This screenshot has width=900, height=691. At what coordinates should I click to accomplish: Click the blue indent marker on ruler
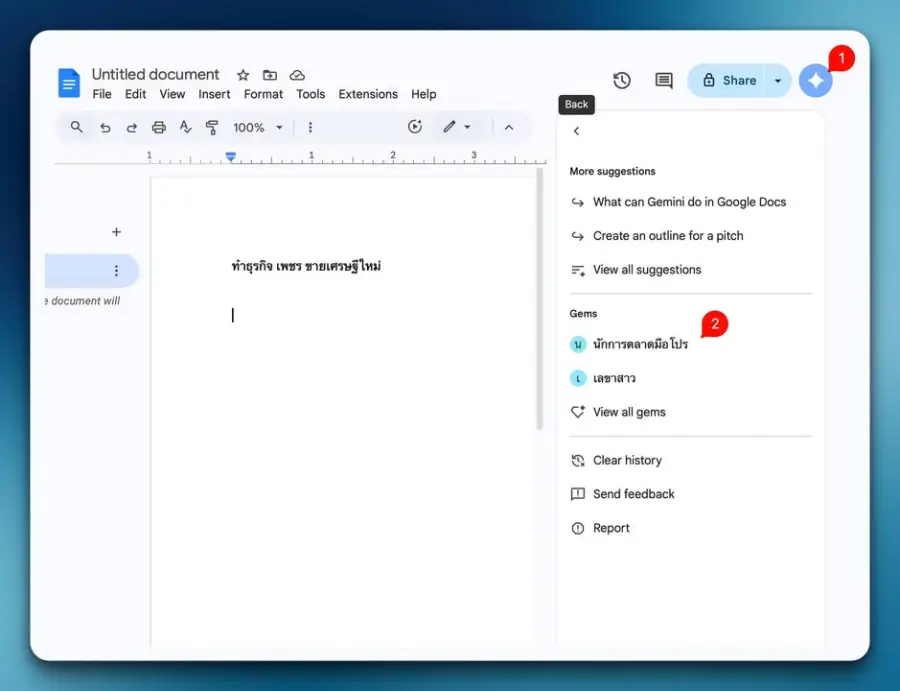click(231, 157)
